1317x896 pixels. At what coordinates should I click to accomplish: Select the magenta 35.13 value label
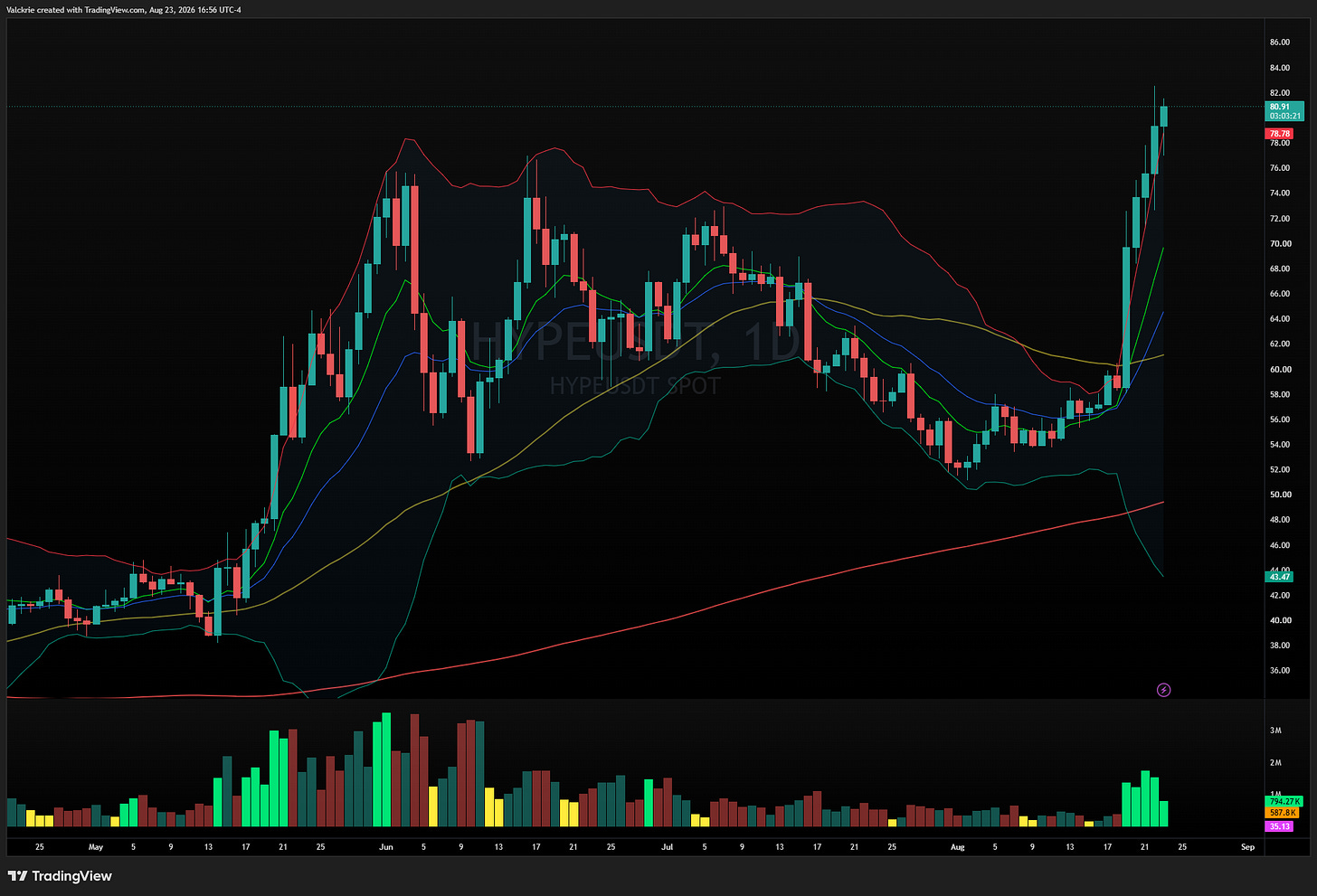[1281, 826]
